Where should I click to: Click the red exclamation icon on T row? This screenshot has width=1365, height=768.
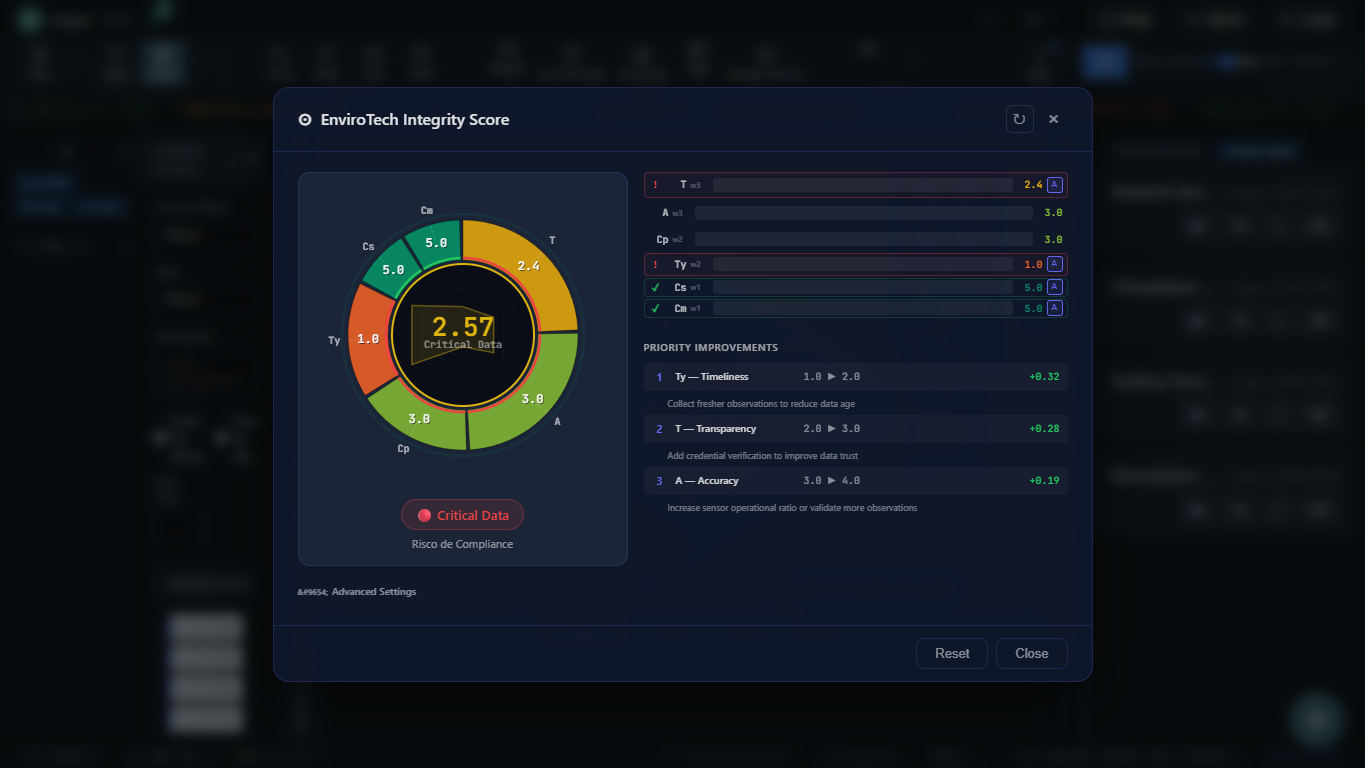656,185
